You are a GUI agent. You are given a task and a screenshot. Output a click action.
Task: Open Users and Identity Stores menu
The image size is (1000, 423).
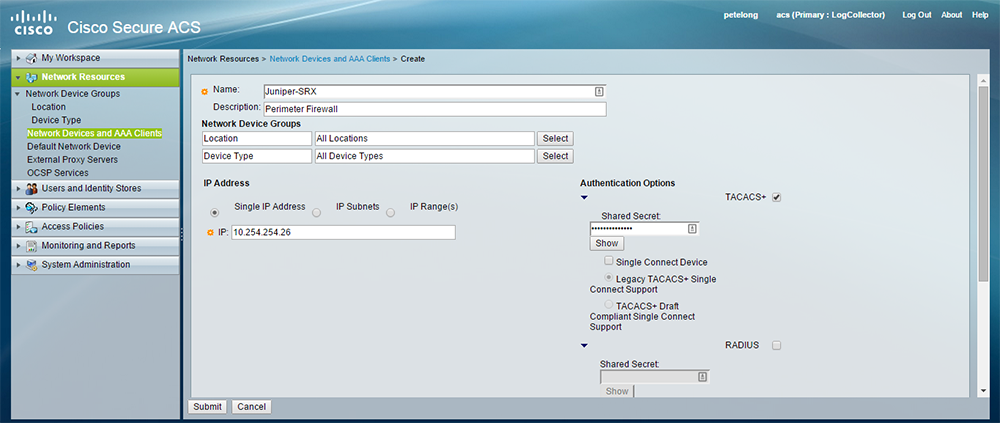[96, 189]
